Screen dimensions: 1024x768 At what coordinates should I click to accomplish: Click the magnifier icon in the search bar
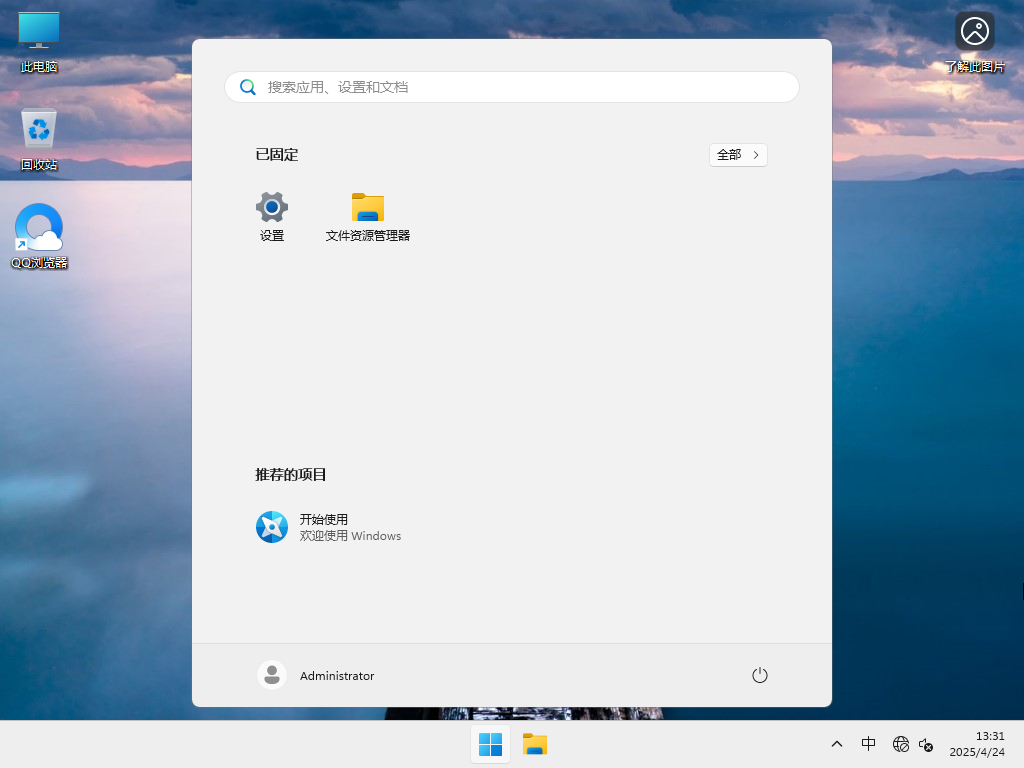(247, 87)
